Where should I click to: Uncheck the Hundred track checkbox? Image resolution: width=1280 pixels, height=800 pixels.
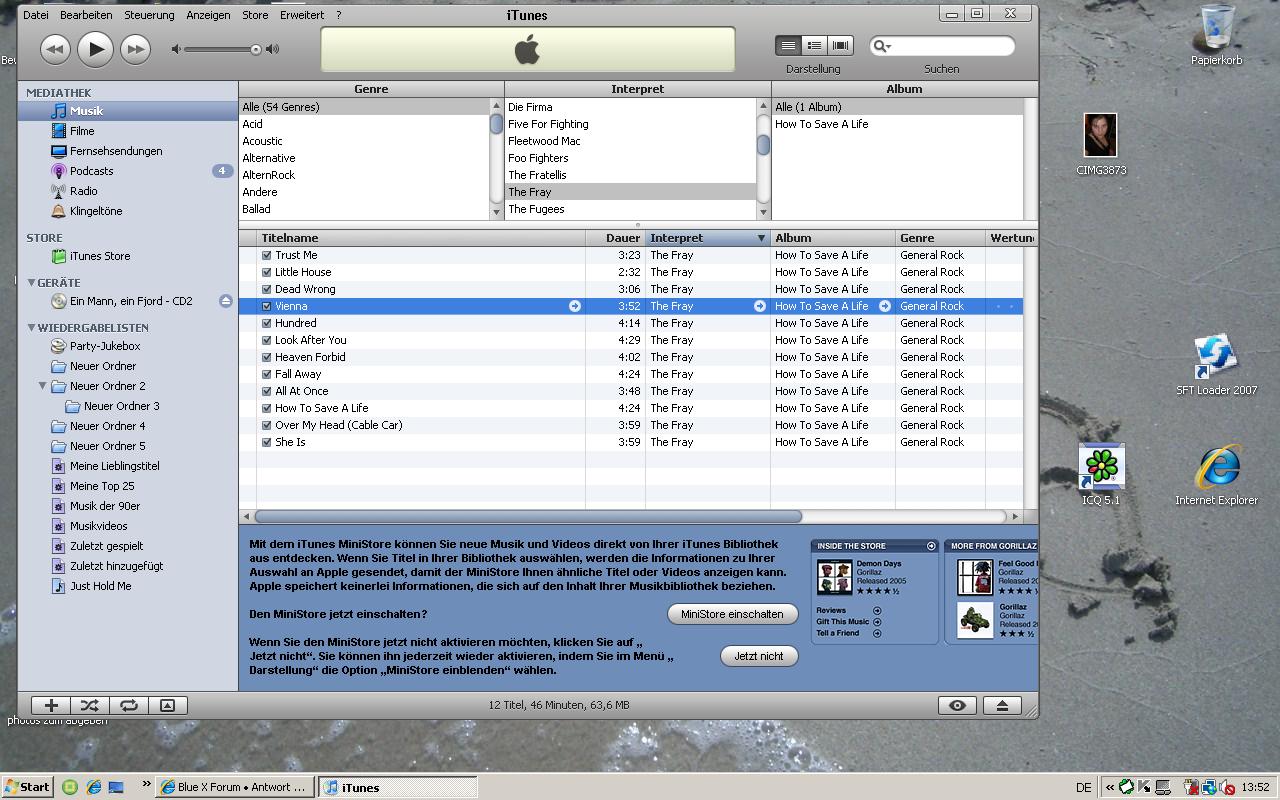[267, 323]
